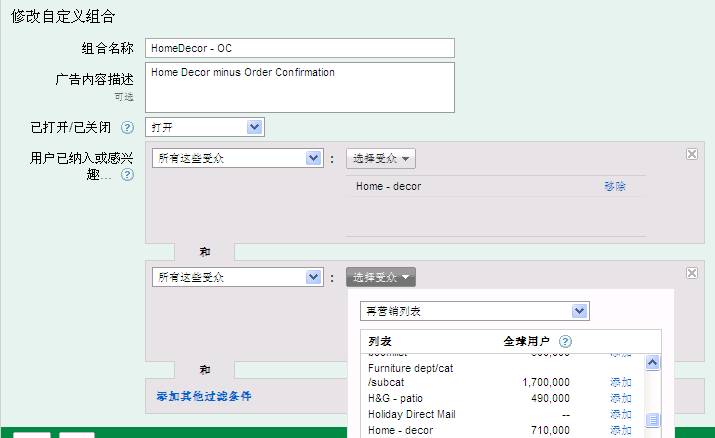This screenshot has height=438, width=715.
Task: Click the combination name input field
Action: tap(300, 48)
